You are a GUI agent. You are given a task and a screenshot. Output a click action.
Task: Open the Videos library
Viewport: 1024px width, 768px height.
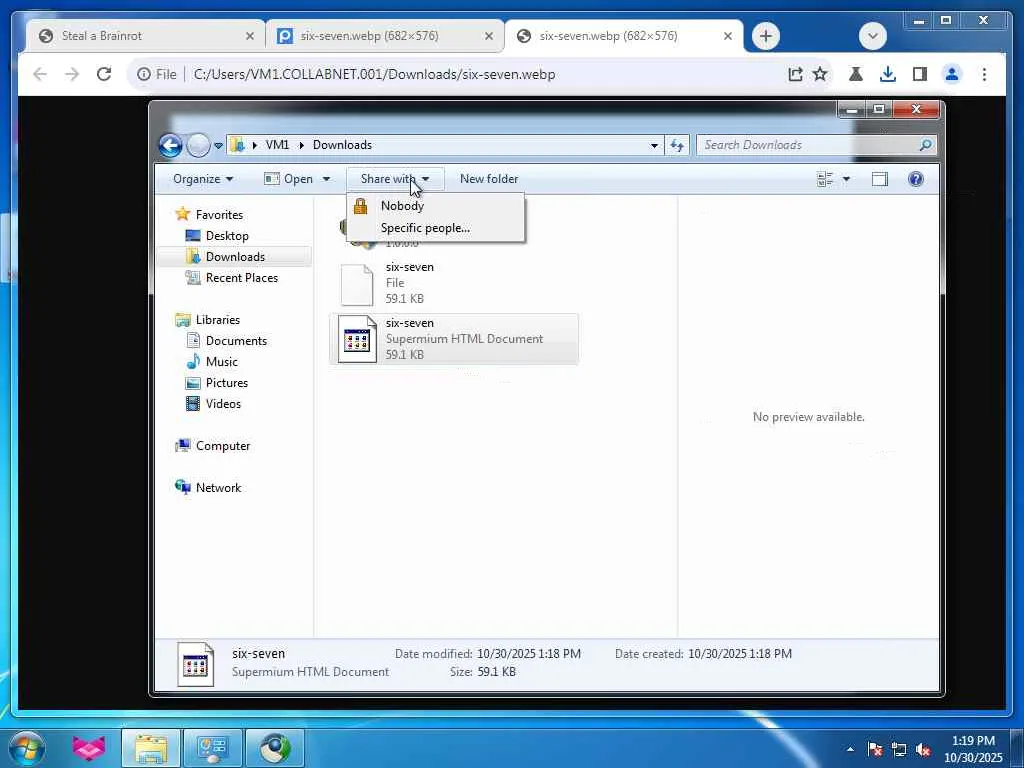(x=214, y=404)
